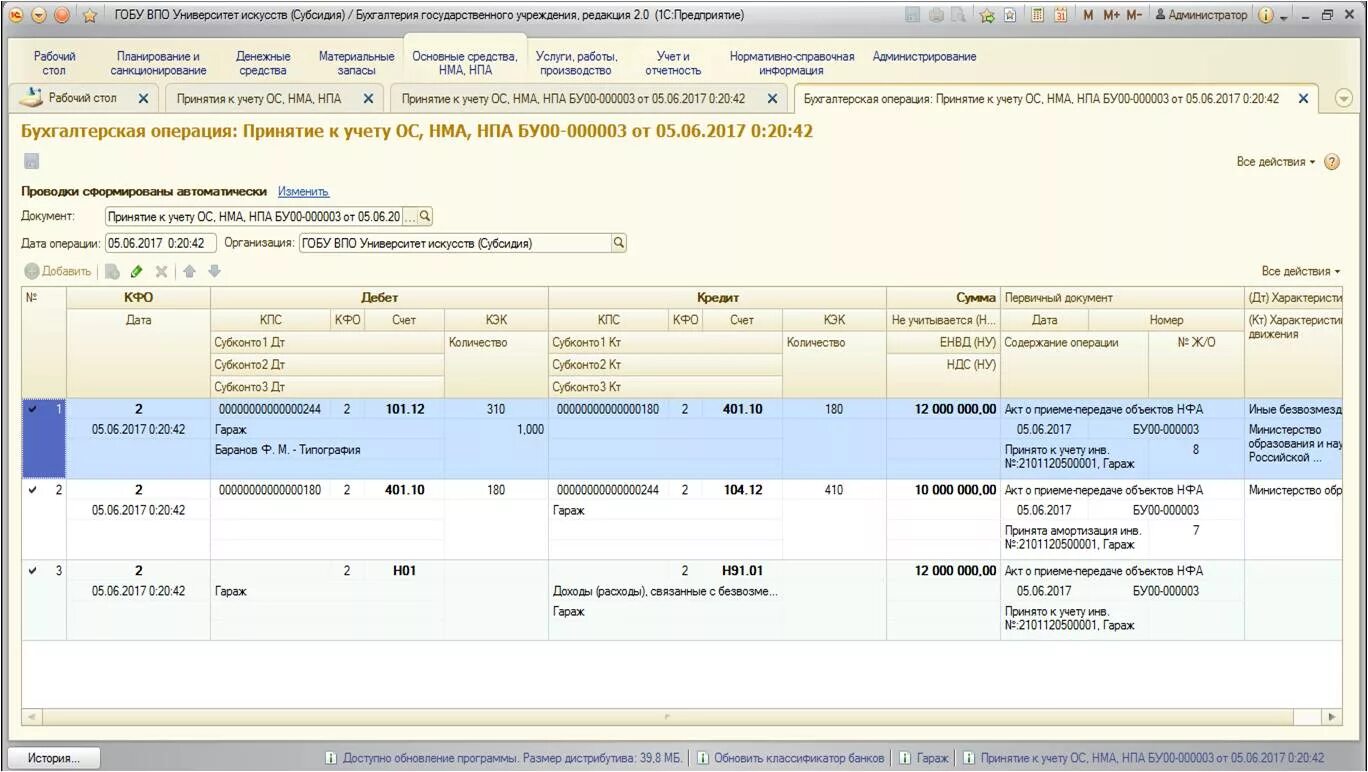1368x772 pixels.
Task: Move row down with the down arrow icon
Action: [x=214, y=271]
